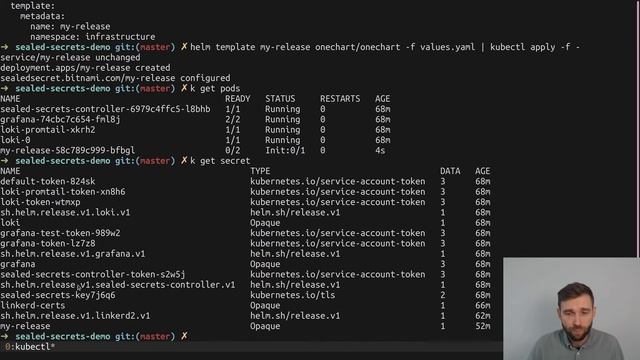640x360 pixels.
Task: Click the 'k get pods' command text
Action: coord(215,89)
